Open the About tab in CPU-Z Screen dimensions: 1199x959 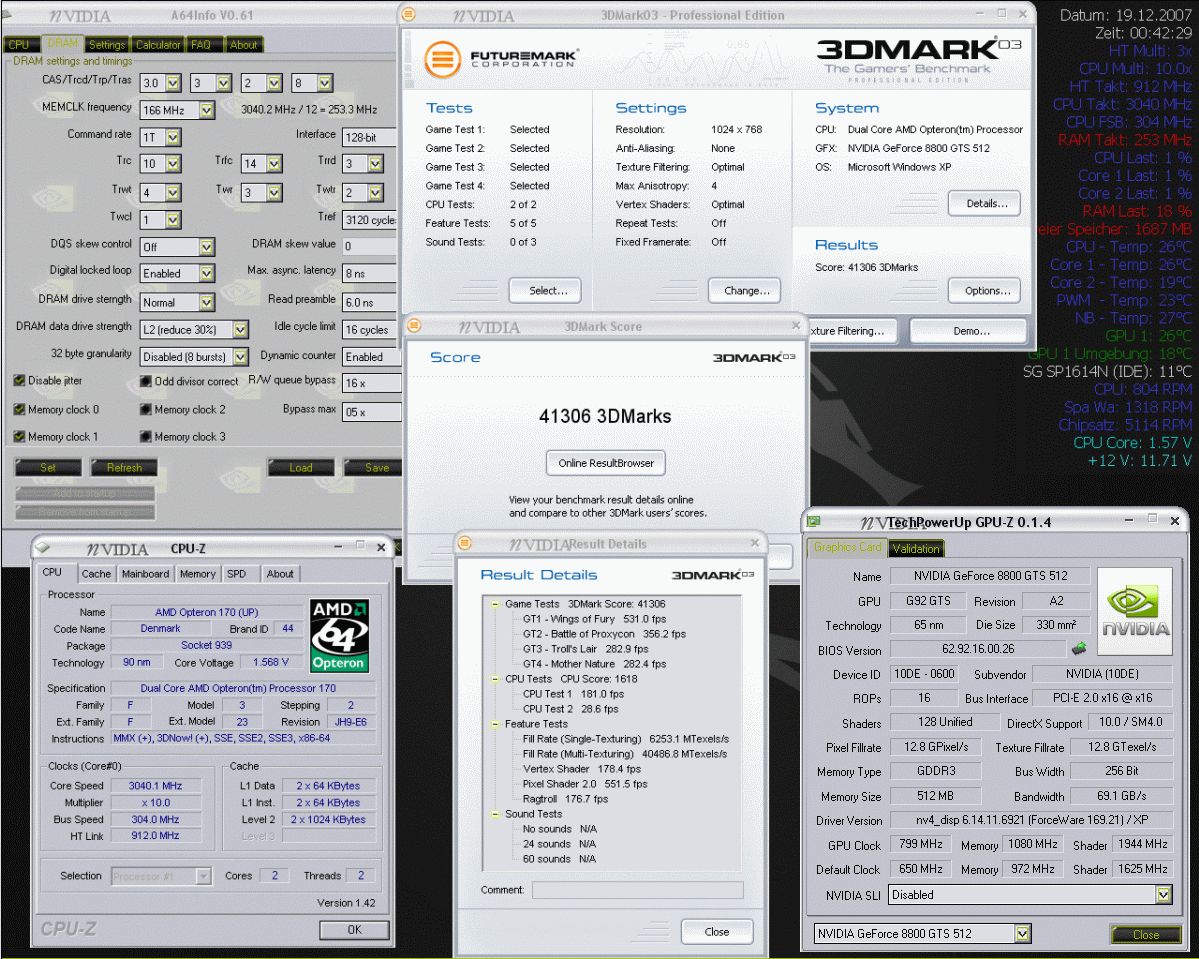280,574
